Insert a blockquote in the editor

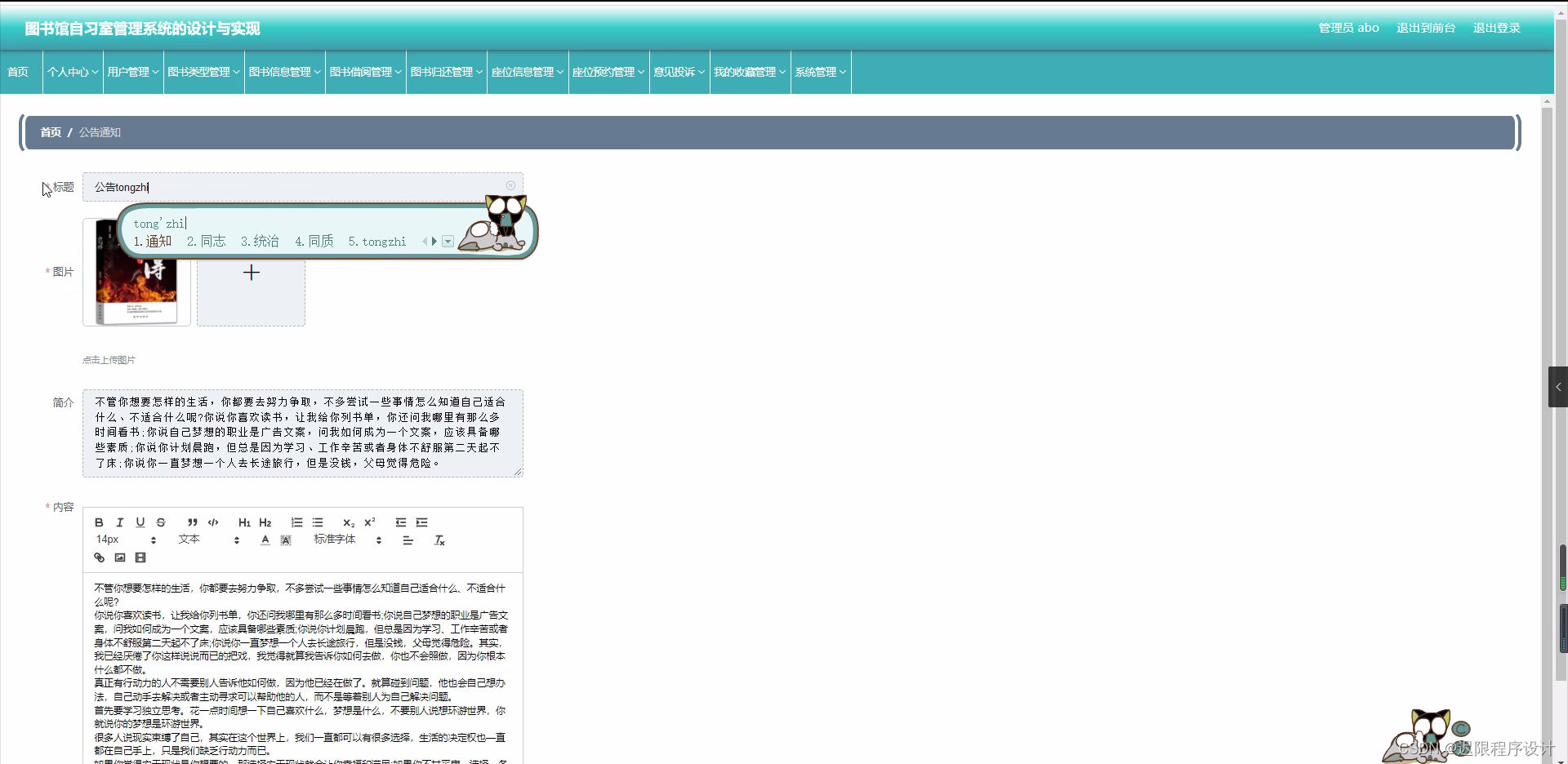tap(193, 522)
